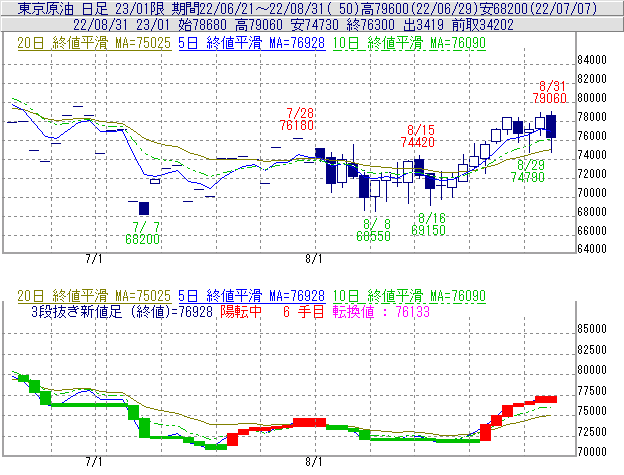The height and width of the screenshot is (475, 624).
Task: Click the 8/8 68550 low label
Action: tap(373, 230)
